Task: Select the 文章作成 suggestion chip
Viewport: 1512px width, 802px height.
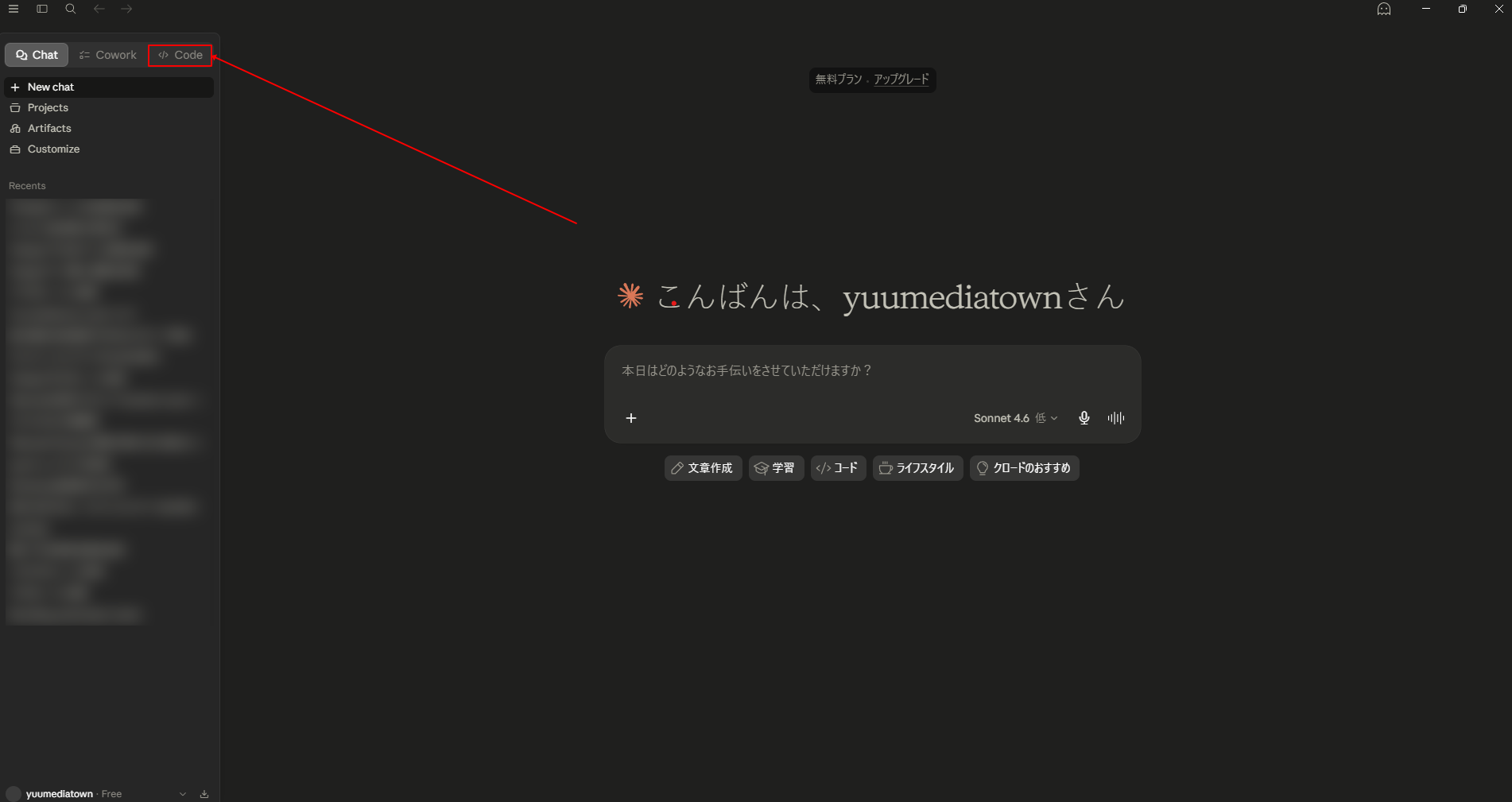Action: click(x=703, y=468)
